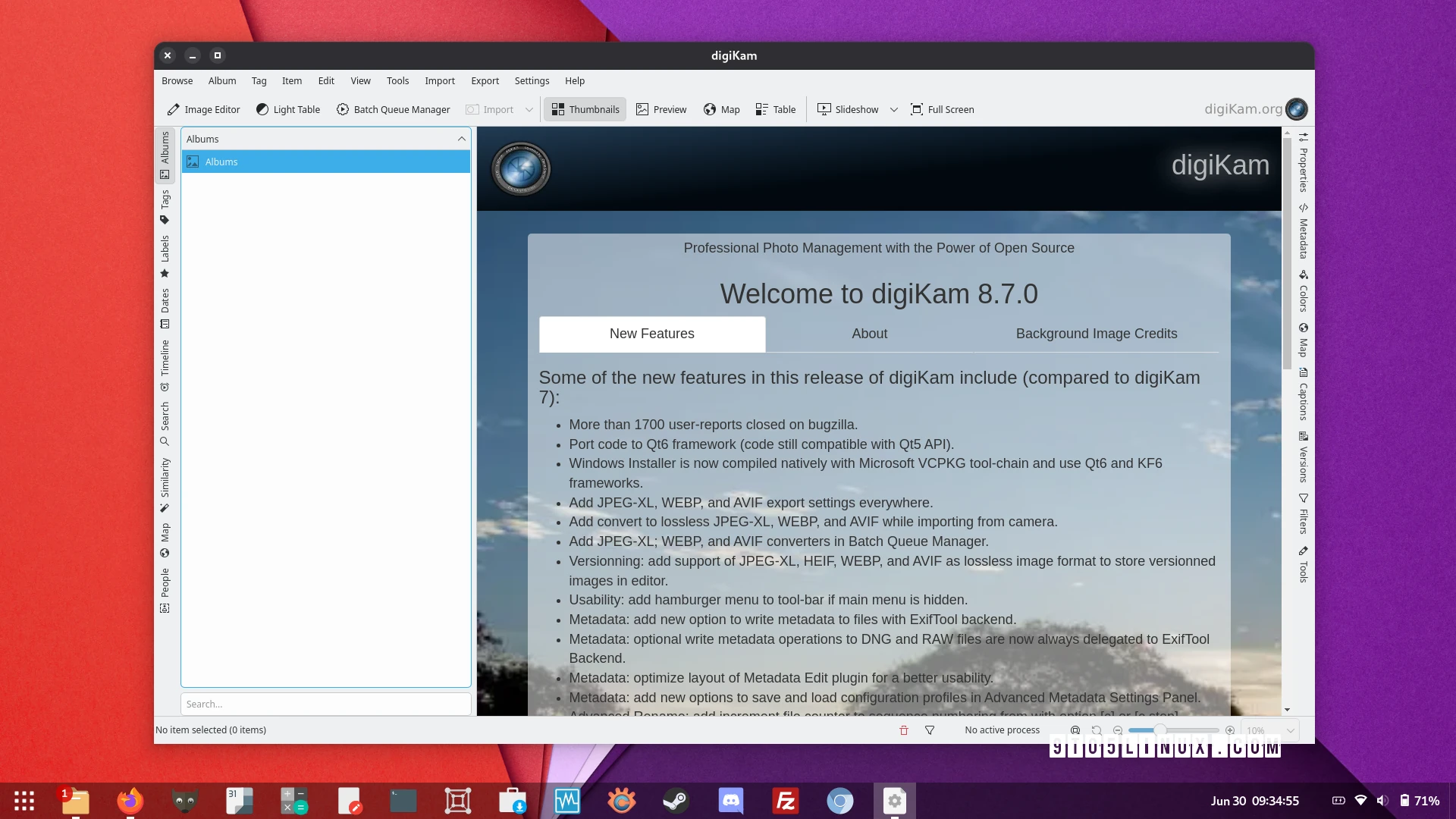Click the red trash icon in status bar
1456x819 pixels.
point(903,730)
